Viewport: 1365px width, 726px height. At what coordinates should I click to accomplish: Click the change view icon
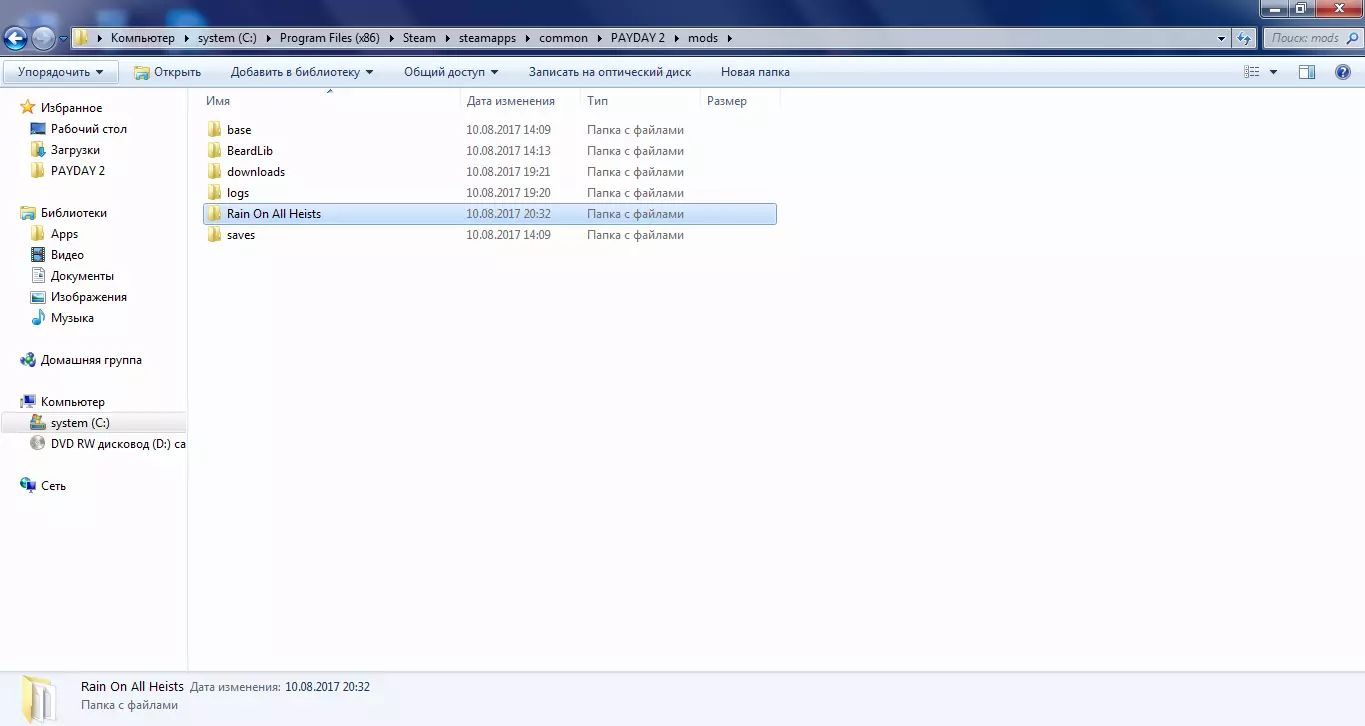tap(1251, 72)
